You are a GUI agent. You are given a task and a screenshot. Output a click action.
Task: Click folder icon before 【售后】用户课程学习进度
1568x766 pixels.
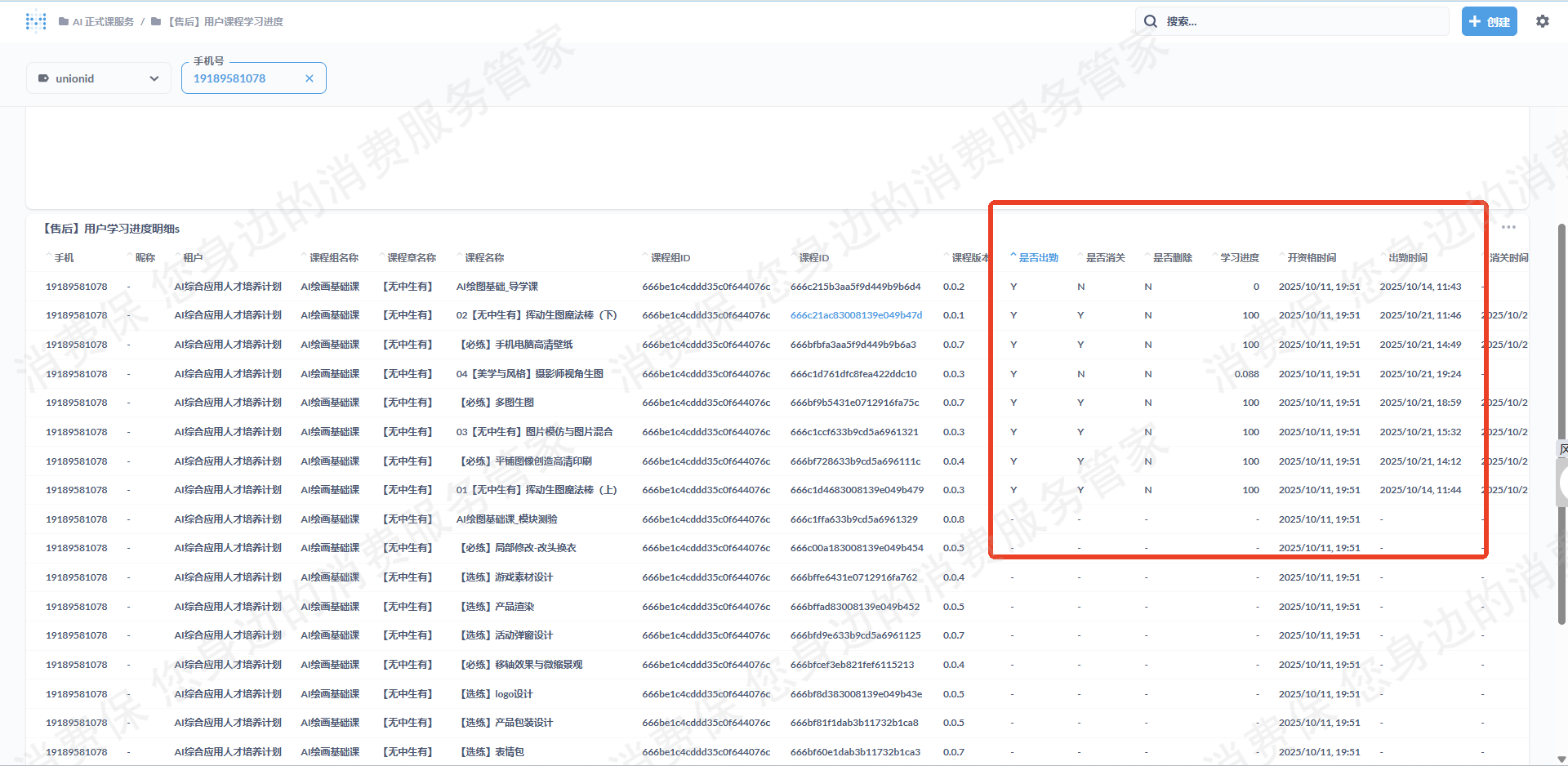pos(156,22)
